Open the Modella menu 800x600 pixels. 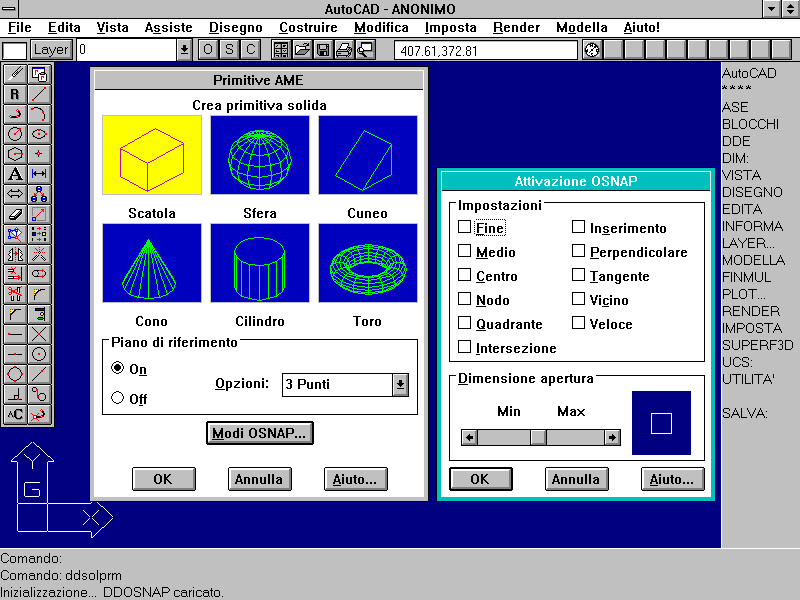[x=582, y=28]
